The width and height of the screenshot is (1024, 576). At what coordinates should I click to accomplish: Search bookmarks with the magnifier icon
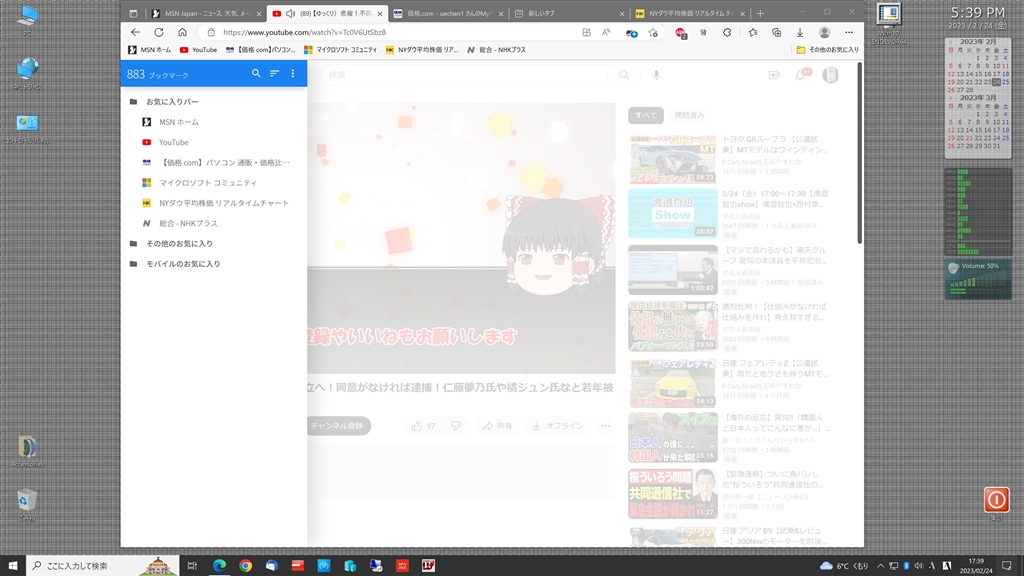coord(256,74)
